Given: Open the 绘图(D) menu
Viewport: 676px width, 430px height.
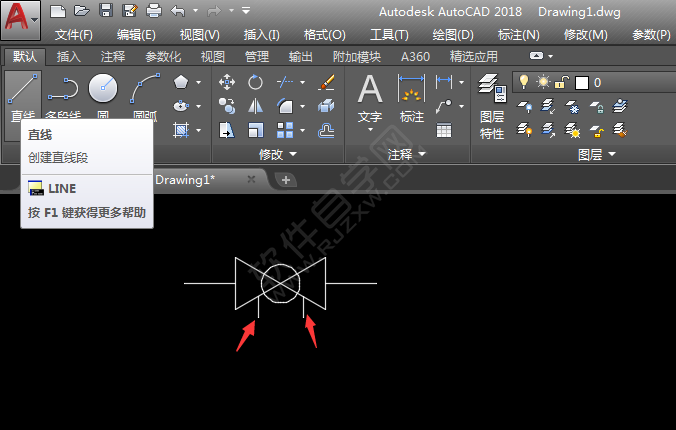Looking at the screenshot, I should [453, 35].
